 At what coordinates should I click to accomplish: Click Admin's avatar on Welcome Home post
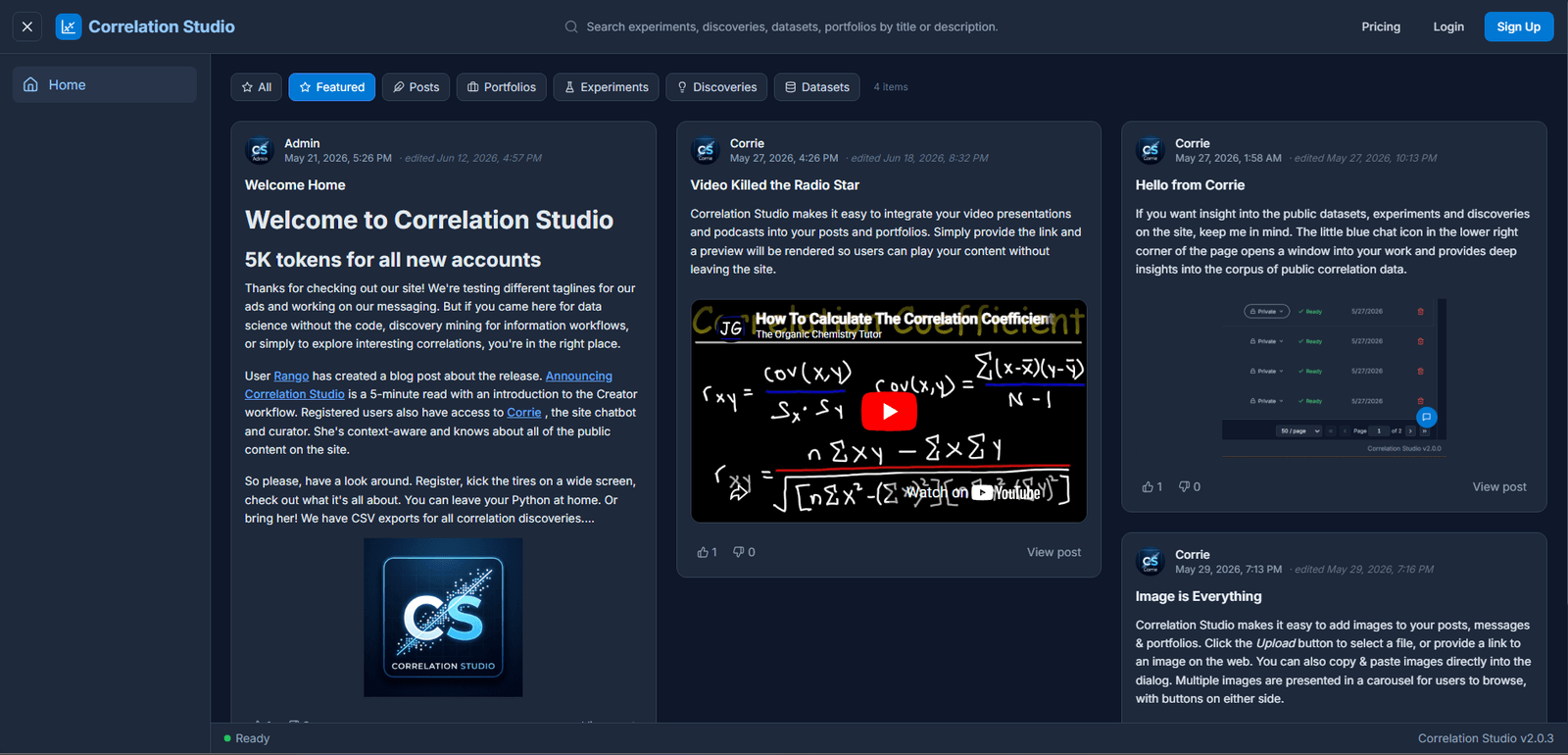coord(260,151)
